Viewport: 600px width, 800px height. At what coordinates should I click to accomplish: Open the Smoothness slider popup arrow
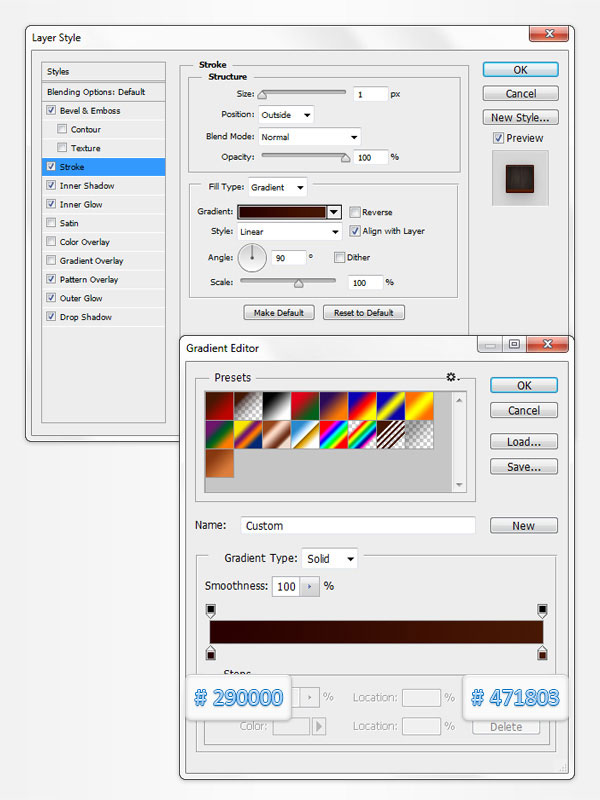(310, 586)
